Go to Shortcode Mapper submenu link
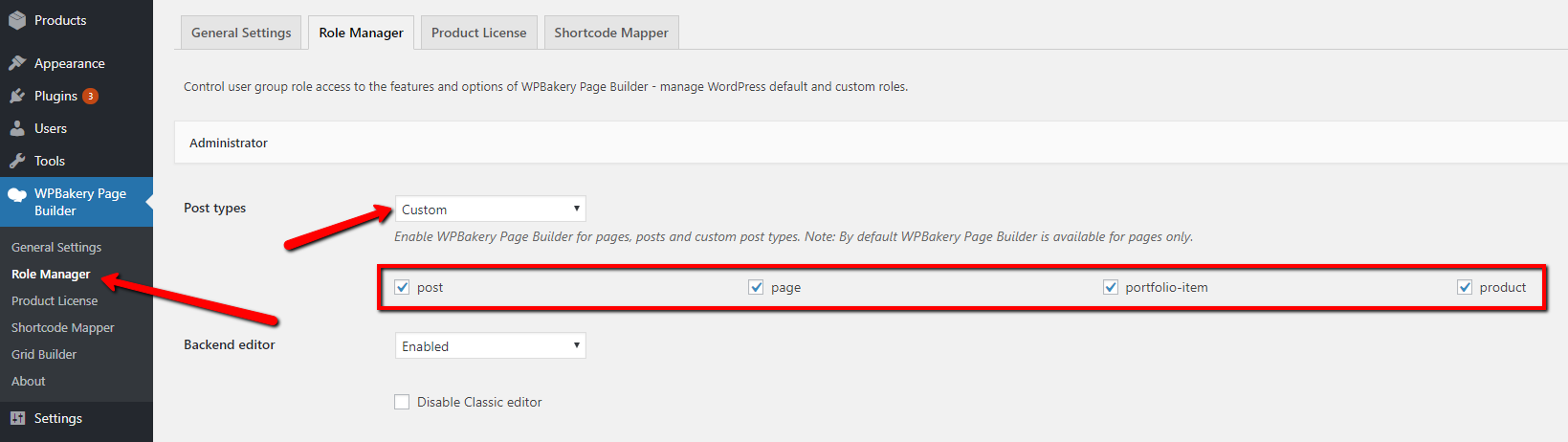Screen dimensions: 1568x442 (63, 327)
